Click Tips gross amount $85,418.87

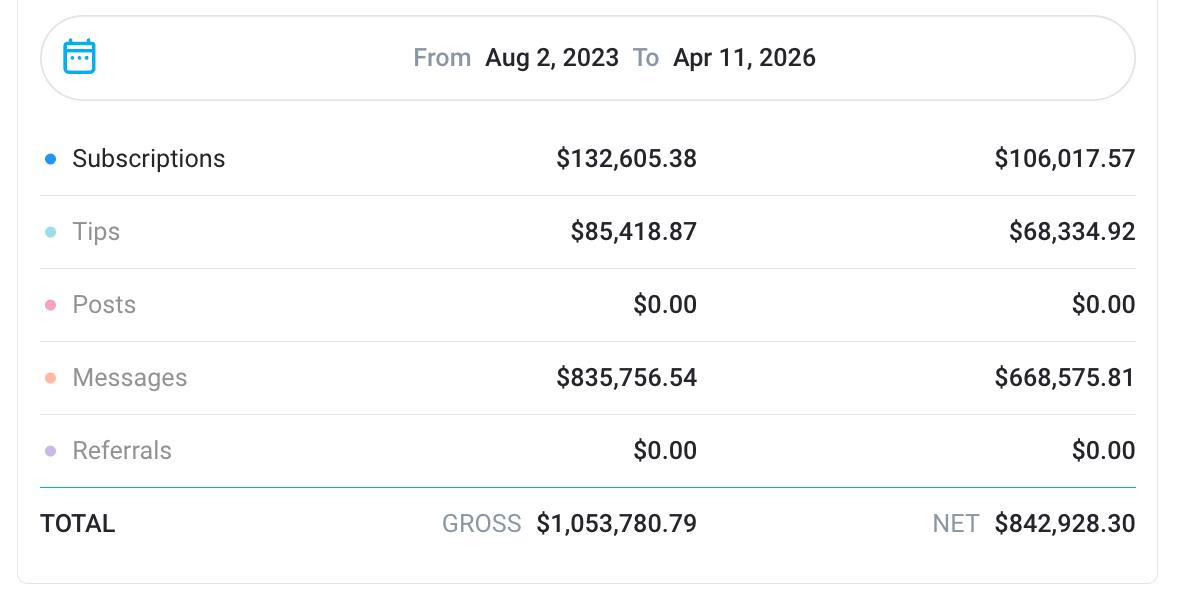pyautogui.click(x=633, y=232)
